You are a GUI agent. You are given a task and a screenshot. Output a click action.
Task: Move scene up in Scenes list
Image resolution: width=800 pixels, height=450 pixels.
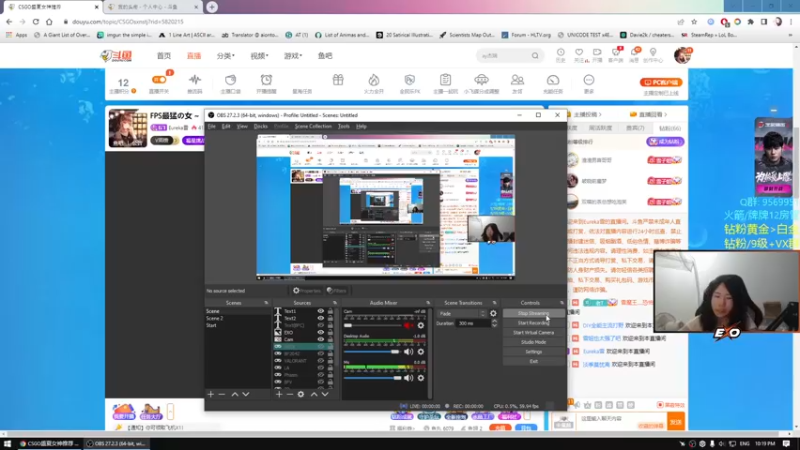(235, 394)
